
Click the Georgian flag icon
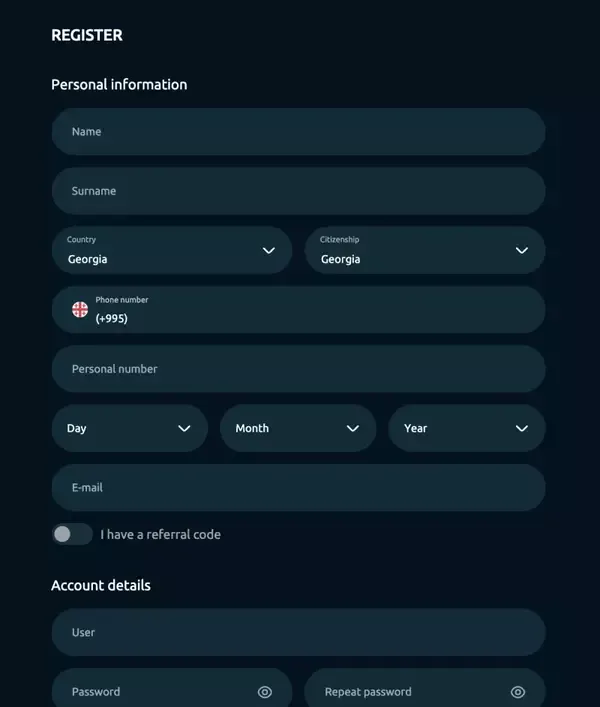point(80,309)
